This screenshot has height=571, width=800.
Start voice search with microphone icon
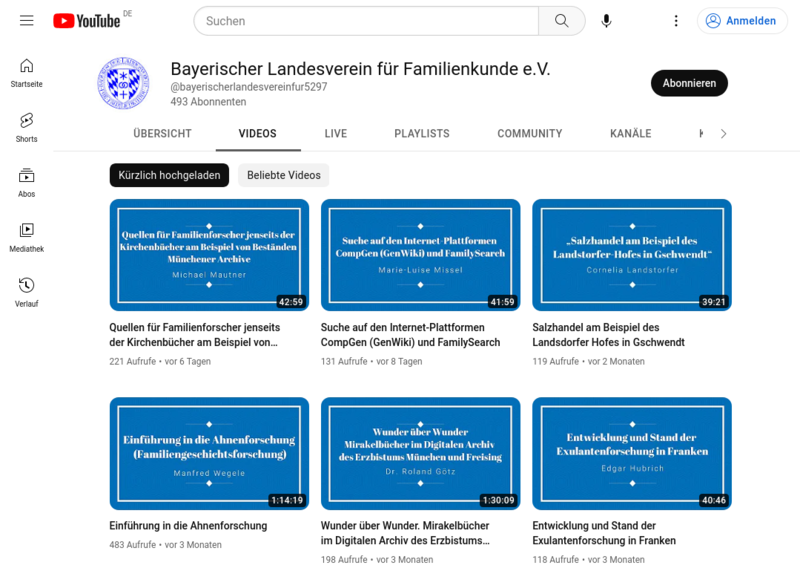tap(606, 21)
